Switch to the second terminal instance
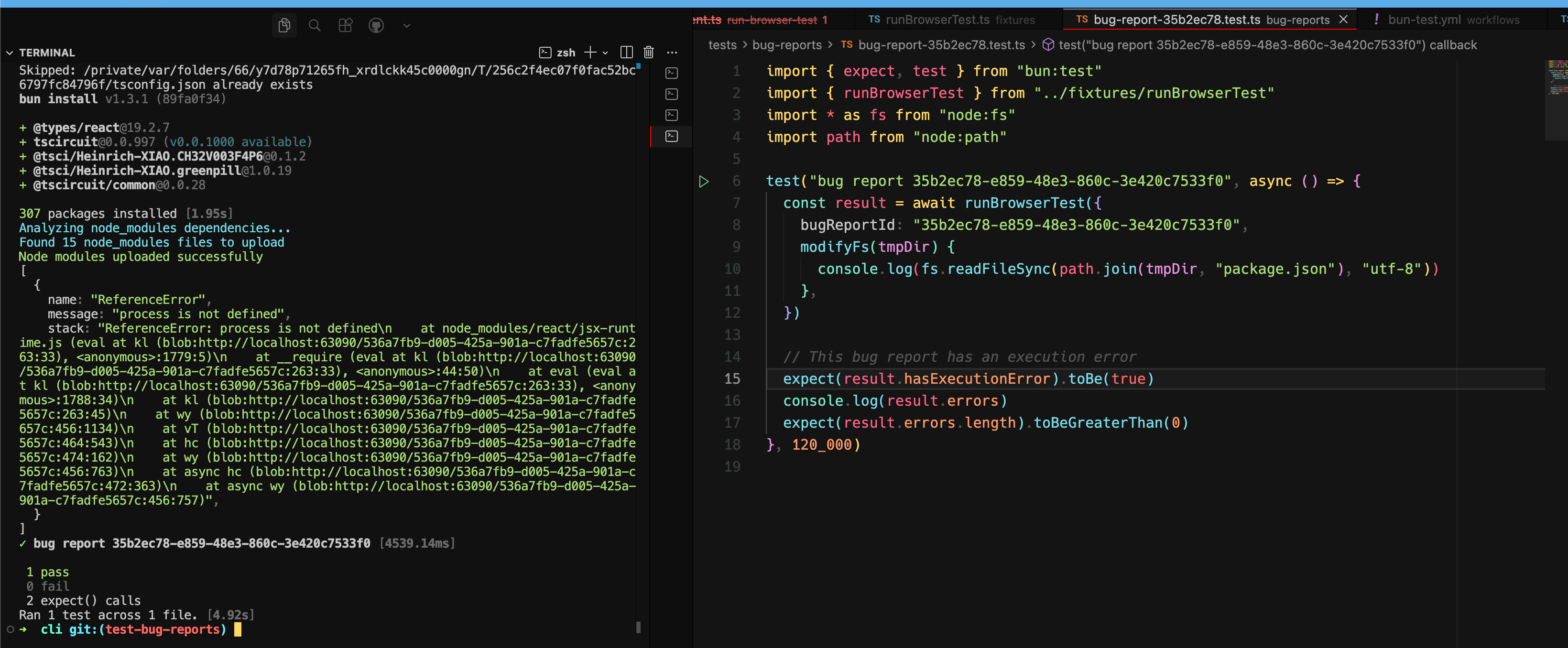The width and height of the screenshot is (1568, 648). tap(671, 94)
